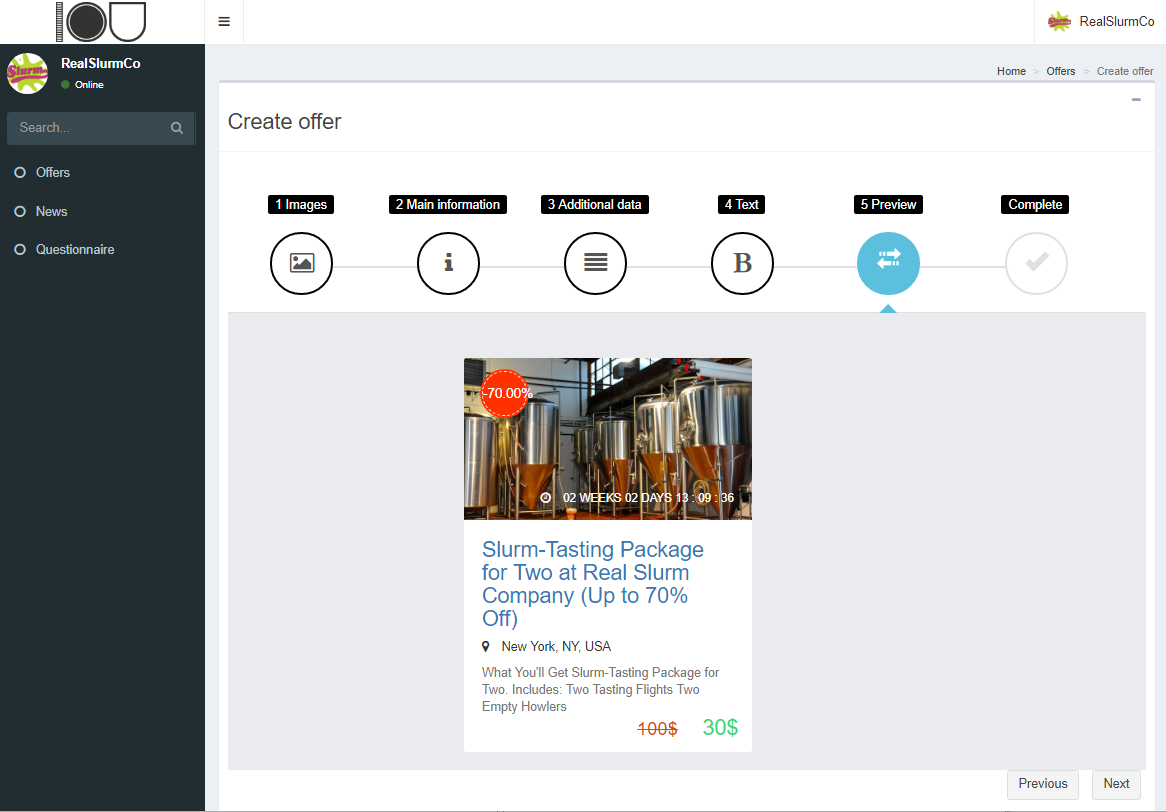Click the search magnifier icon in sidebar
The width and height of the screenshot is (1166, 812).
[x=177, y=128]
